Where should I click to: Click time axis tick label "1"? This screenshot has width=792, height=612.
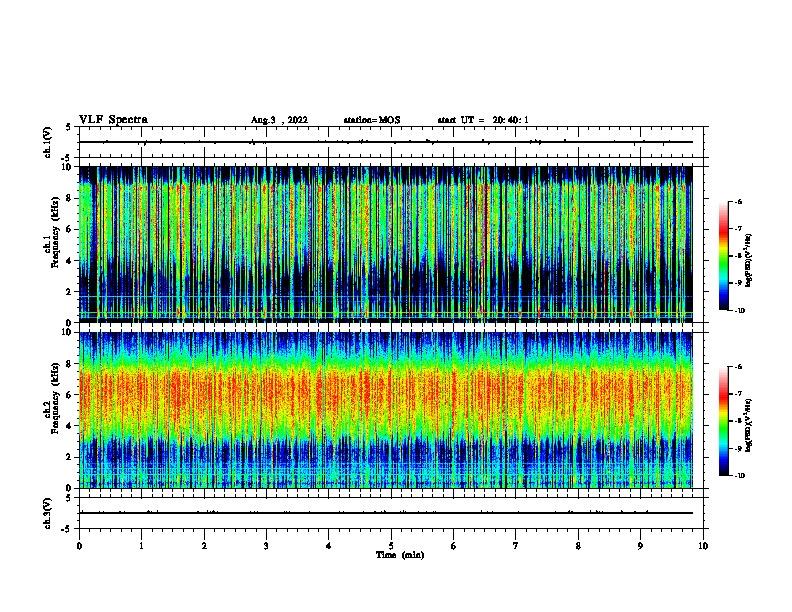click(141, 546)
